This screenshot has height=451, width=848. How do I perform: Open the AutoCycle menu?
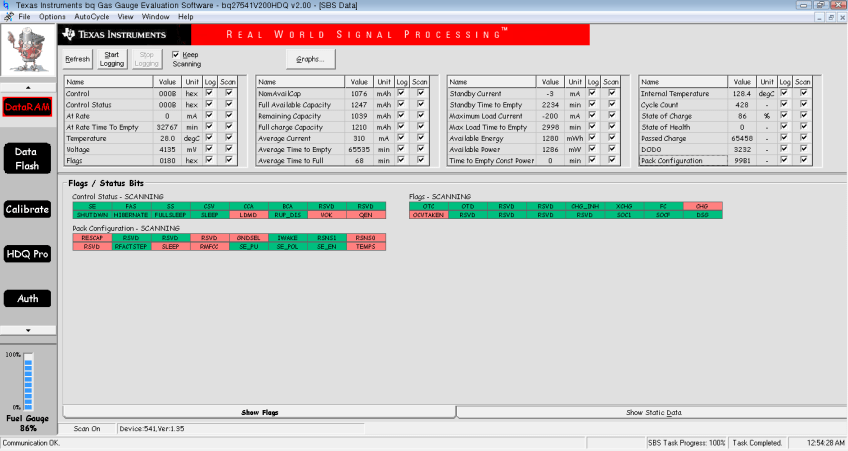click(x=92, y=17)
